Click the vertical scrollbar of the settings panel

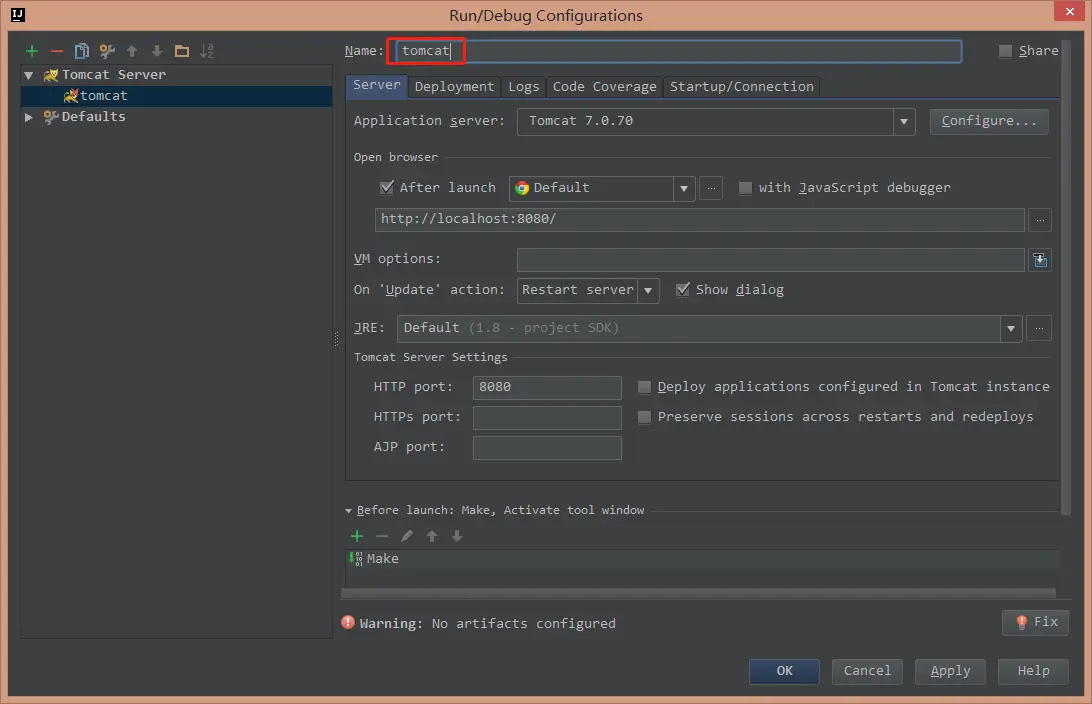pos(1064,277)
